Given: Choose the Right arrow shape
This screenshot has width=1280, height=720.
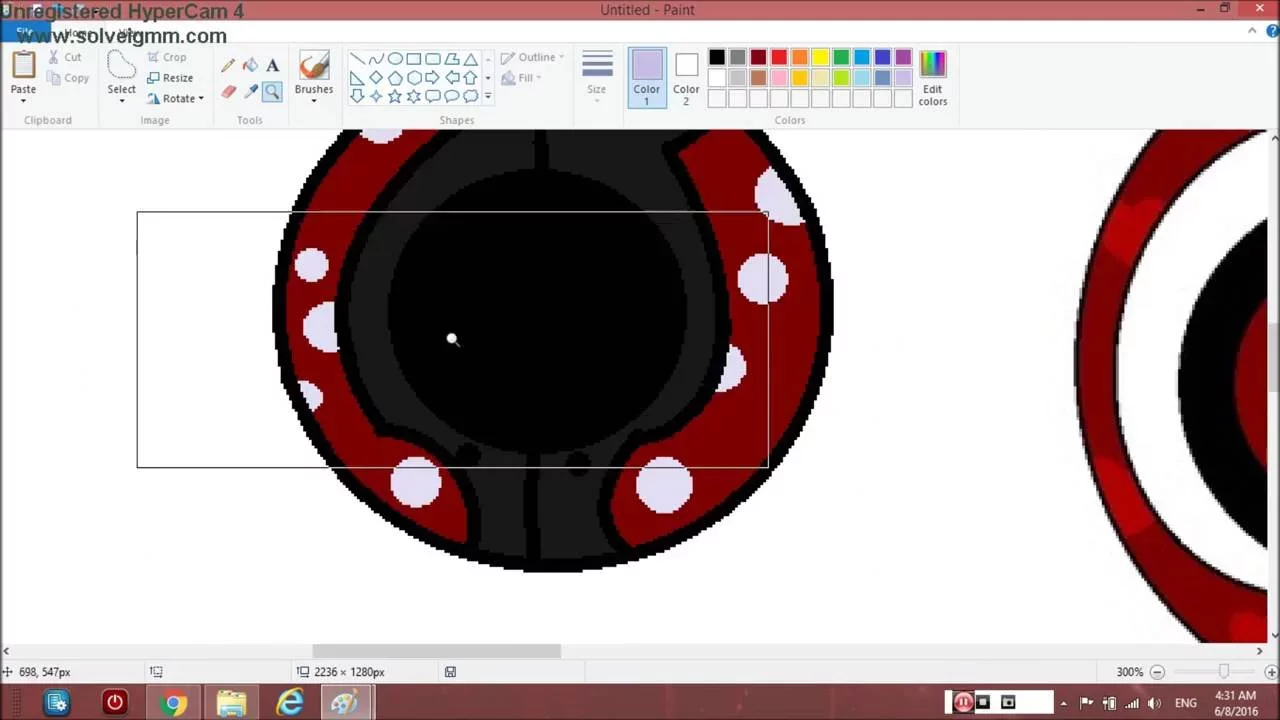Looking at the screenshot, I should point(433,78).
